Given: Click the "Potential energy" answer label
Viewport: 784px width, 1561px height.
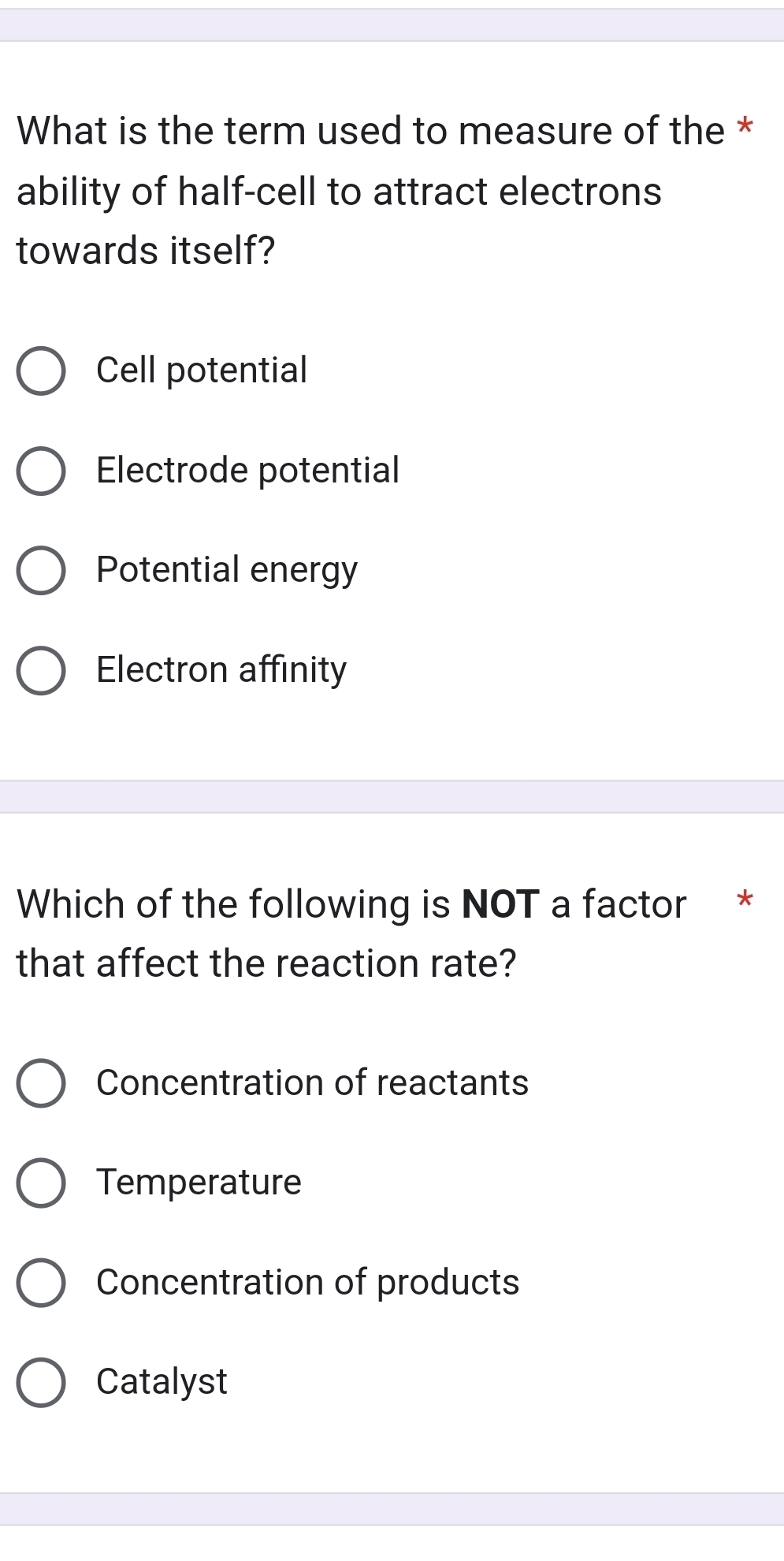Looking at the screenshot, I should pyautogui.click(x=226, y=569).
